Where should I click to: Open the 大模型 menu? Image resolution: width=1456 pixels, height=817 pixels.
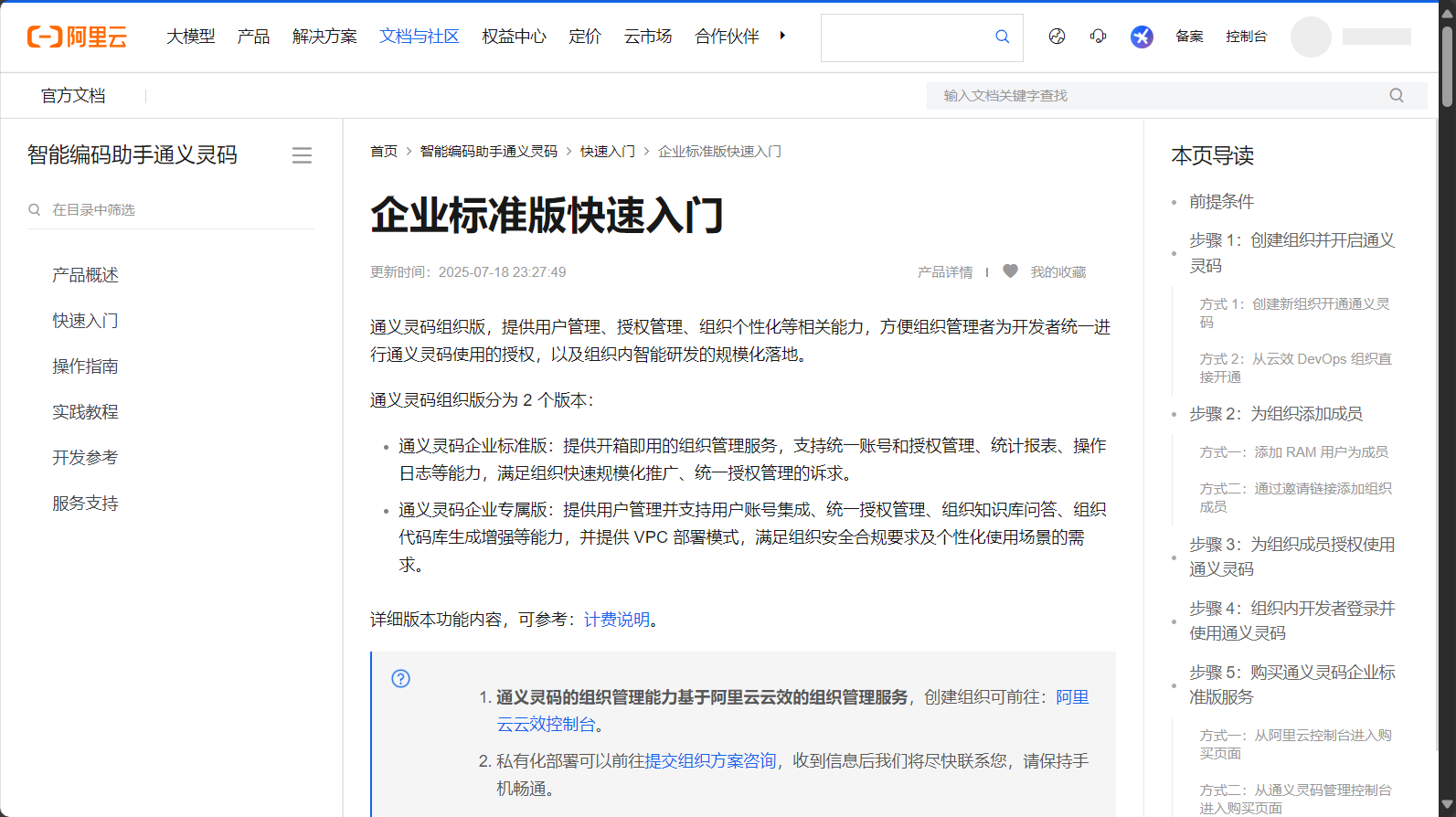point(190,37)
